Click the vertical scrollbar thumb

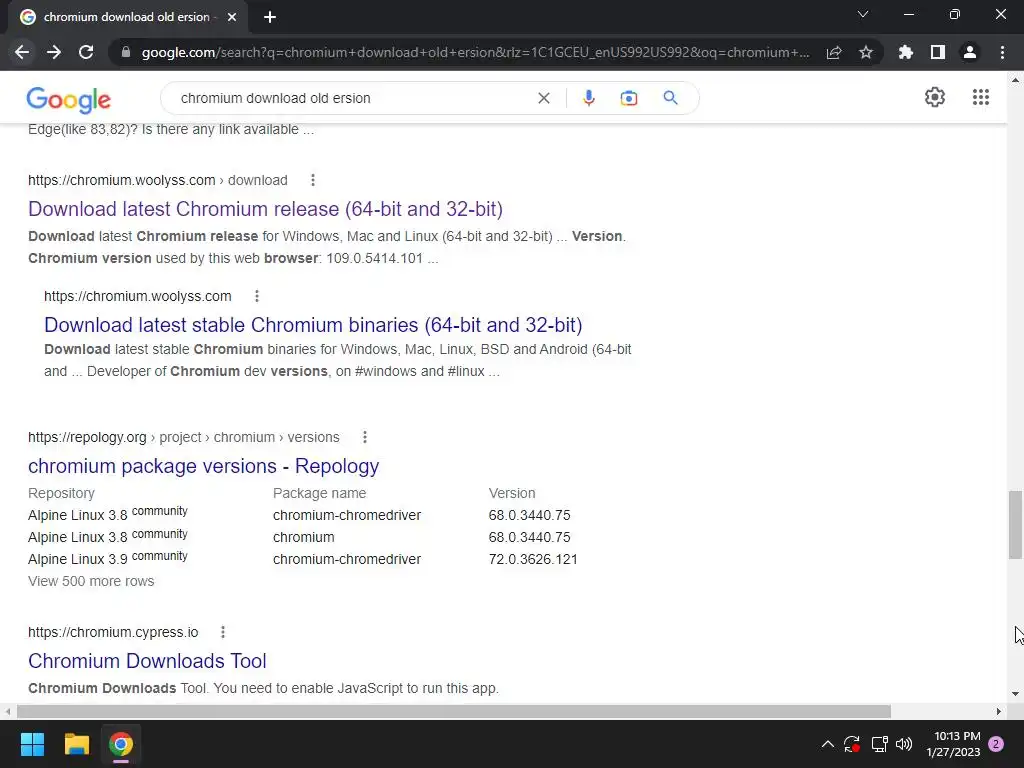click(1015, 524)
